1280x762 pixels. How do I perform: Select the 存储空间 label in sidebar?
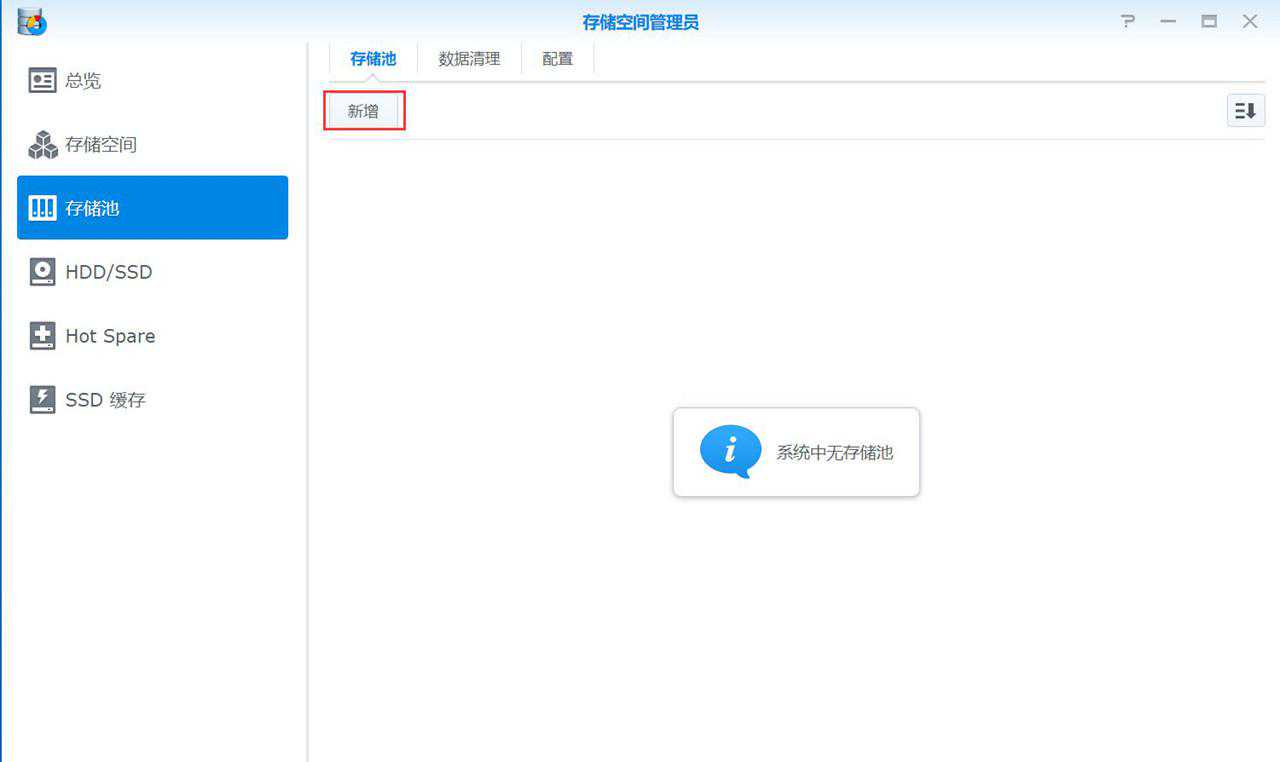101,145
